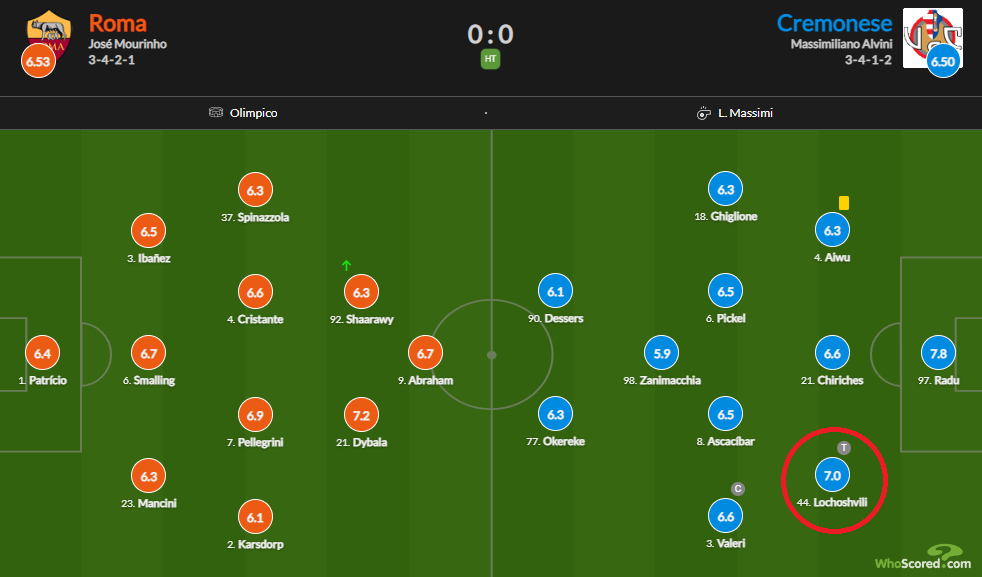Click the yellow card above Aiwu
The height and width of the screenshot is (577, 982).
pyautogui.click(x=844, y=202)
